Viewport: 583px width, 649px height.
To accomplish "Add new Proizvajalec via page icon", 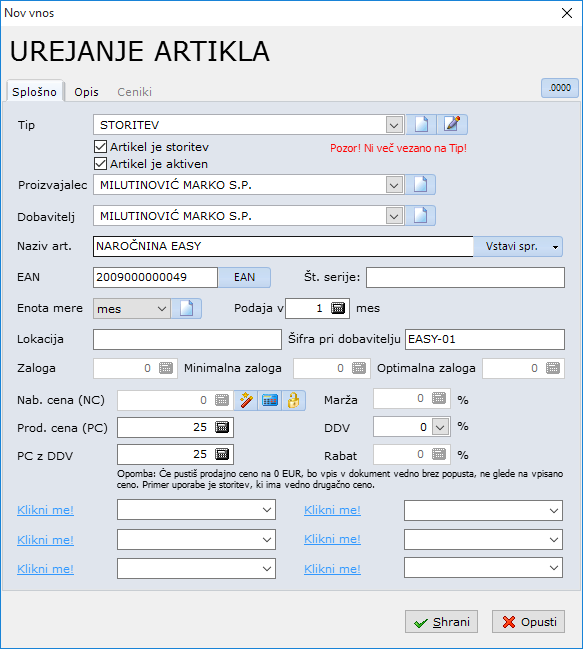I will click(420, 185).
